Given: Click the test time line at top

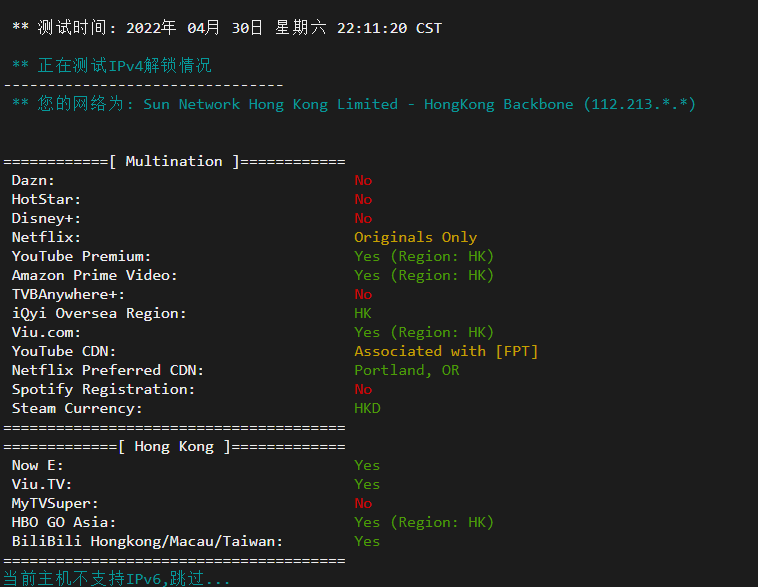Looking at the screenshot, I should click(227, 28).
